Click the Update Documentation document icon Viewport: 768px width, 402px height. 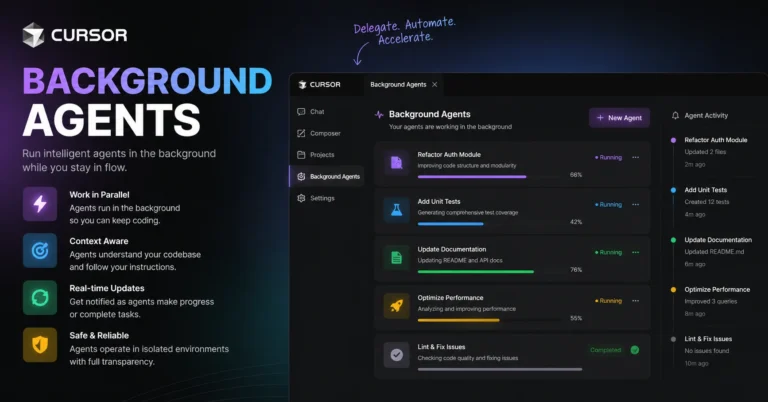396,258
